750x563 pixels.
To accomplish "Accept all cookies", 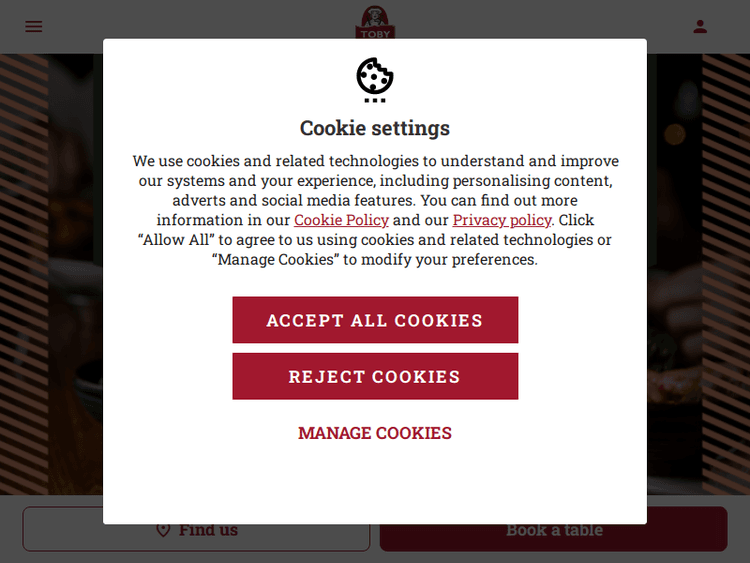I will 375,320.
